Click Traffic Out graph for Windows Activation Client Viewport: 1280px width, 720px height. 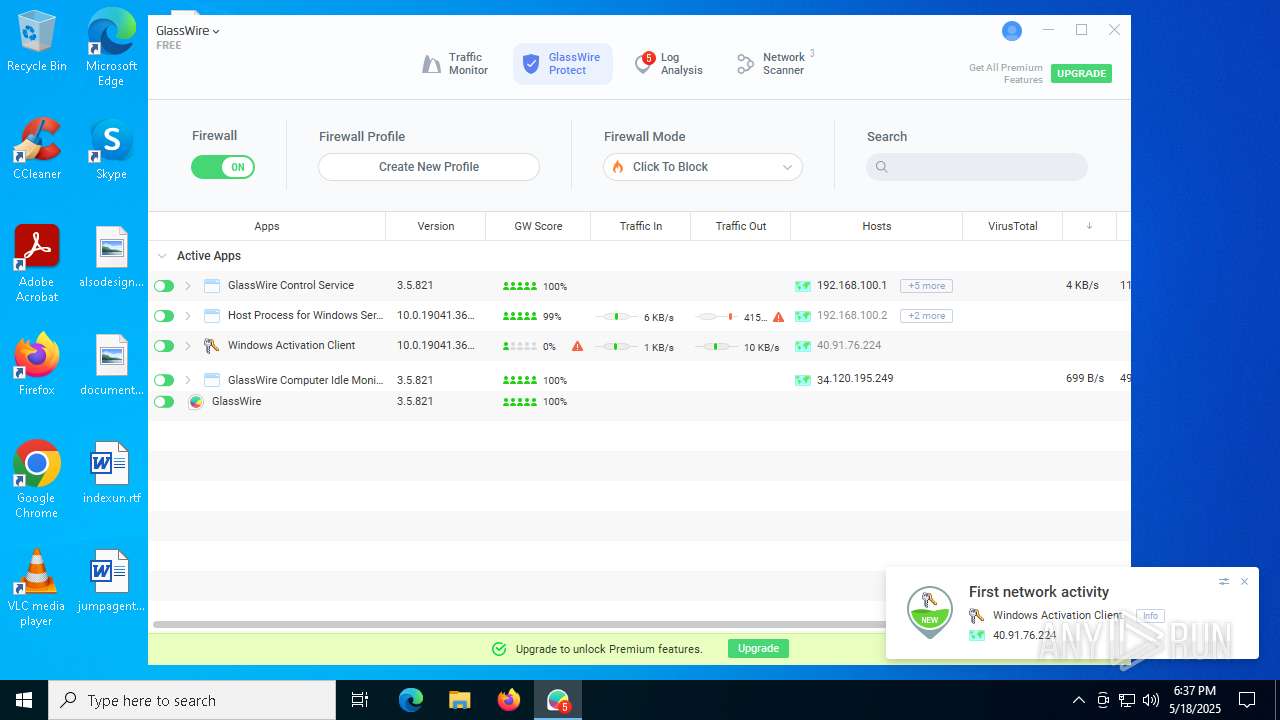716,346
